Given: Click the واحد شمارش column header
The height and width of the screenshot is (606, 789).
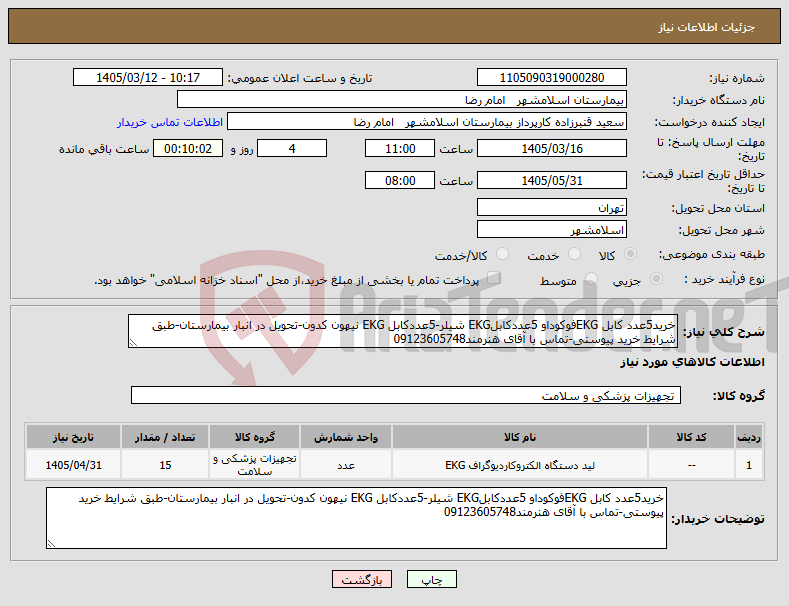Looking at the screenshot, I should tap(346, 437).
